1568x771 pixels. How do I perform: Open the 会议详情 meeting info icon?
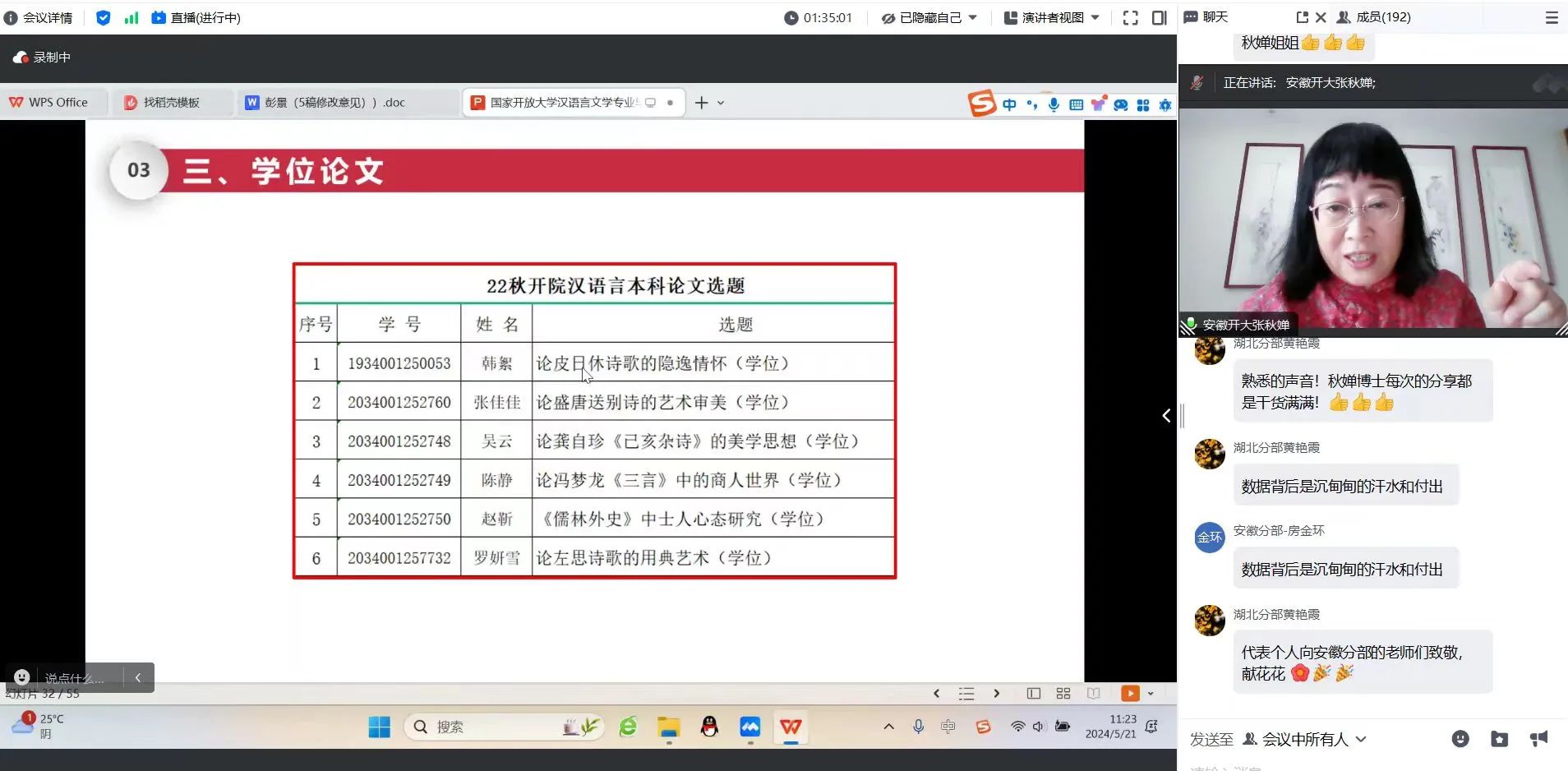tap(11, 18)
